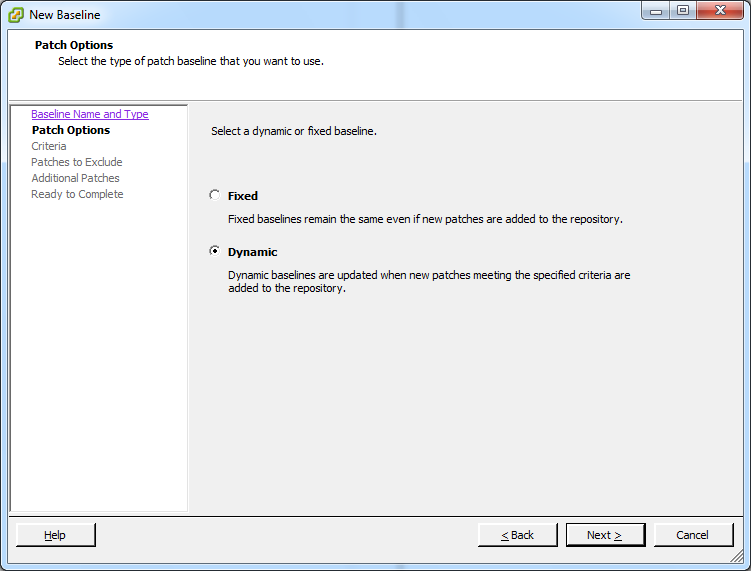Select Patch Options step in sidebar

70,130
